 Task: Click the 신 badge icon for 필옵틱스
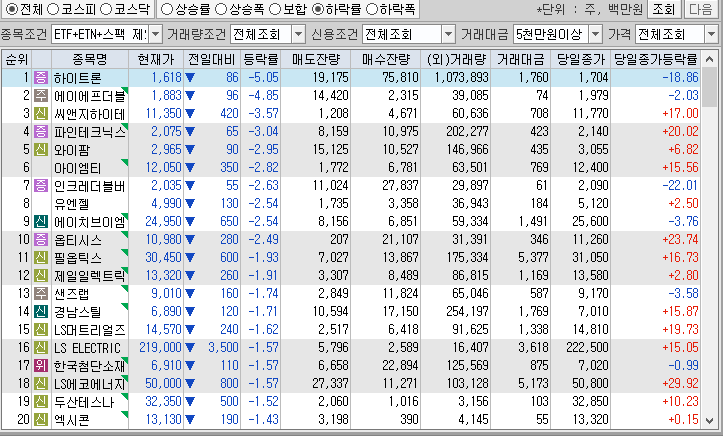pos(41,257)
